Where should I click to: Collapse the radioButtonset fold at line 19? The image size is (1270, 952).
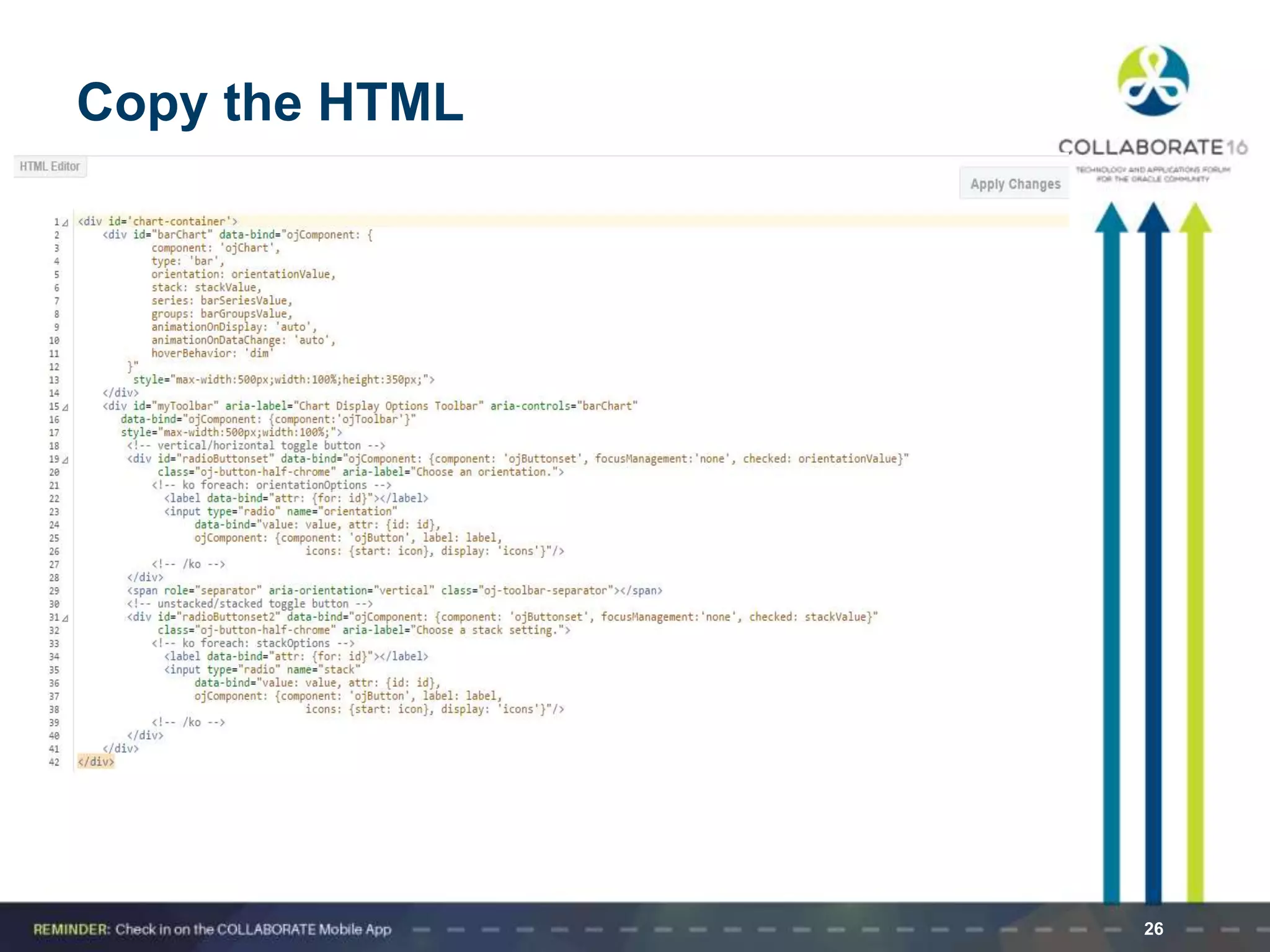click(65, 460)
